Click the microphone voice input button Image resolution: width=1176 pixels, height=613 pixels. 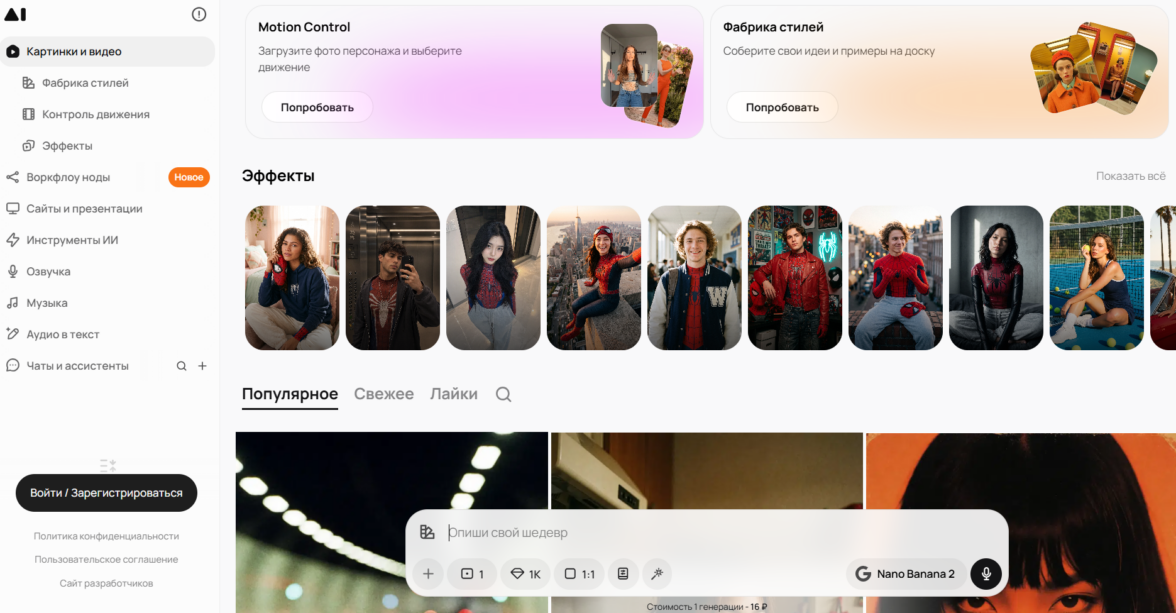pos(986,574)
